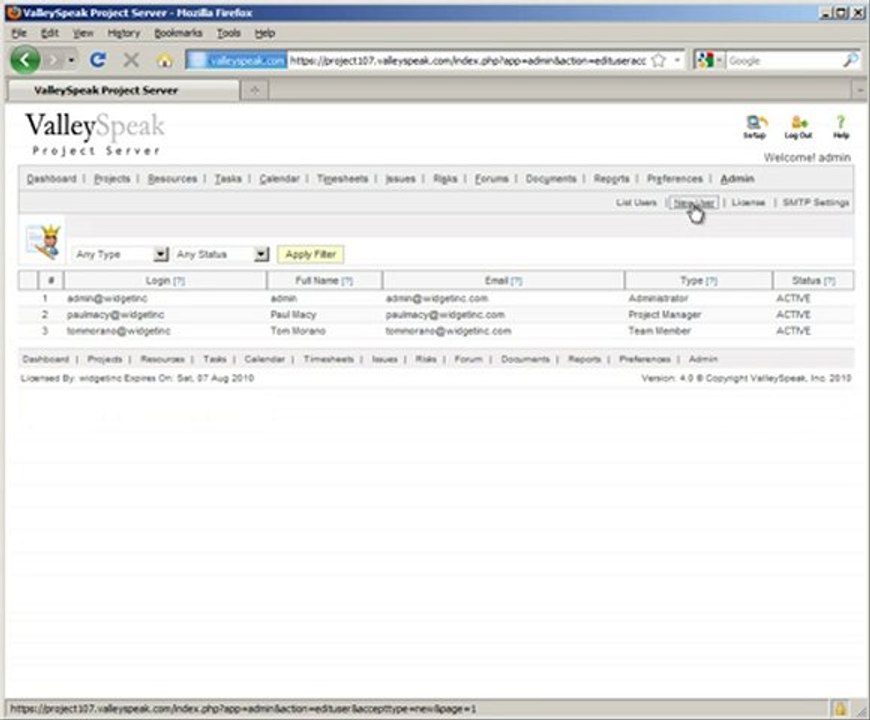This screenshot has width=870, height=720.
Task: Click the Stop loading X icon
Action: coord(131,60)
